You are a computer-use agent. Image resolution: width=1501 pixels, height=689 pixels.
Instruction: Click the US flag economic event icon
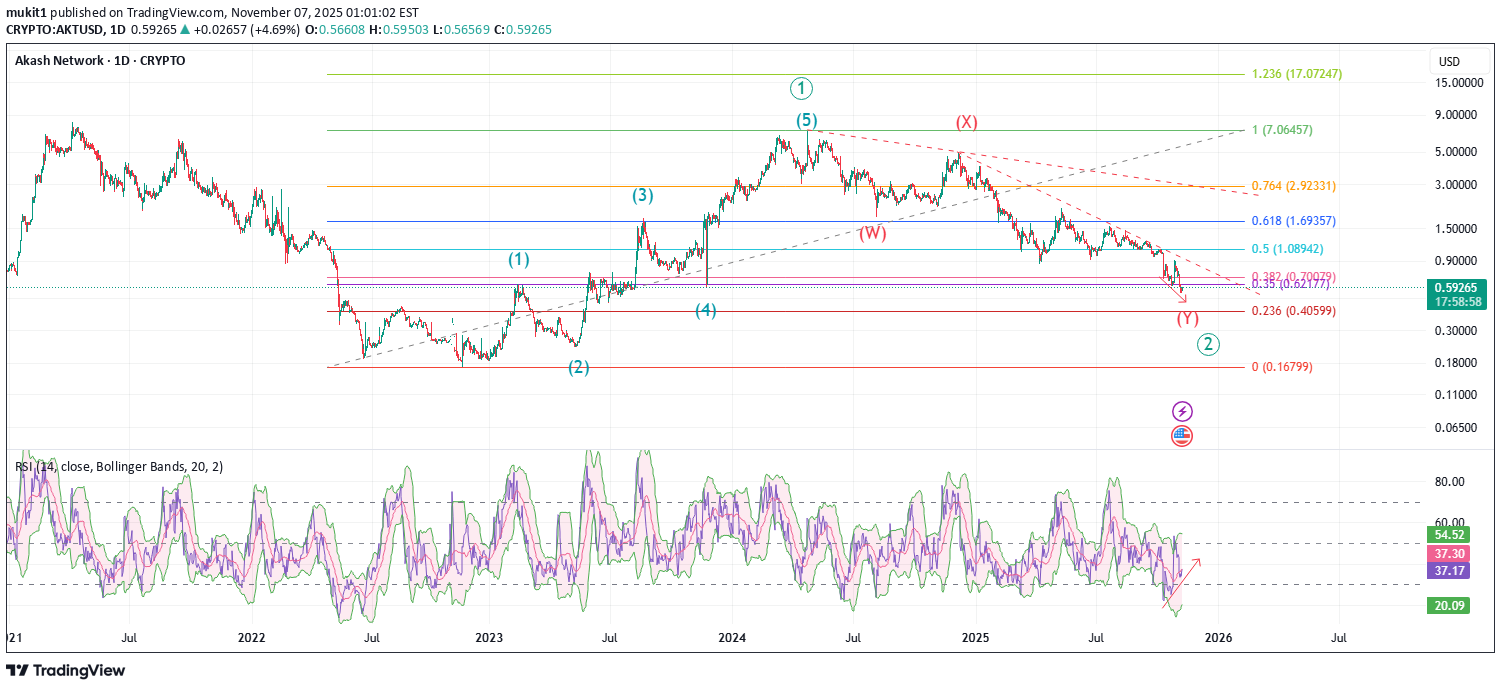[x=1182, y=435]
